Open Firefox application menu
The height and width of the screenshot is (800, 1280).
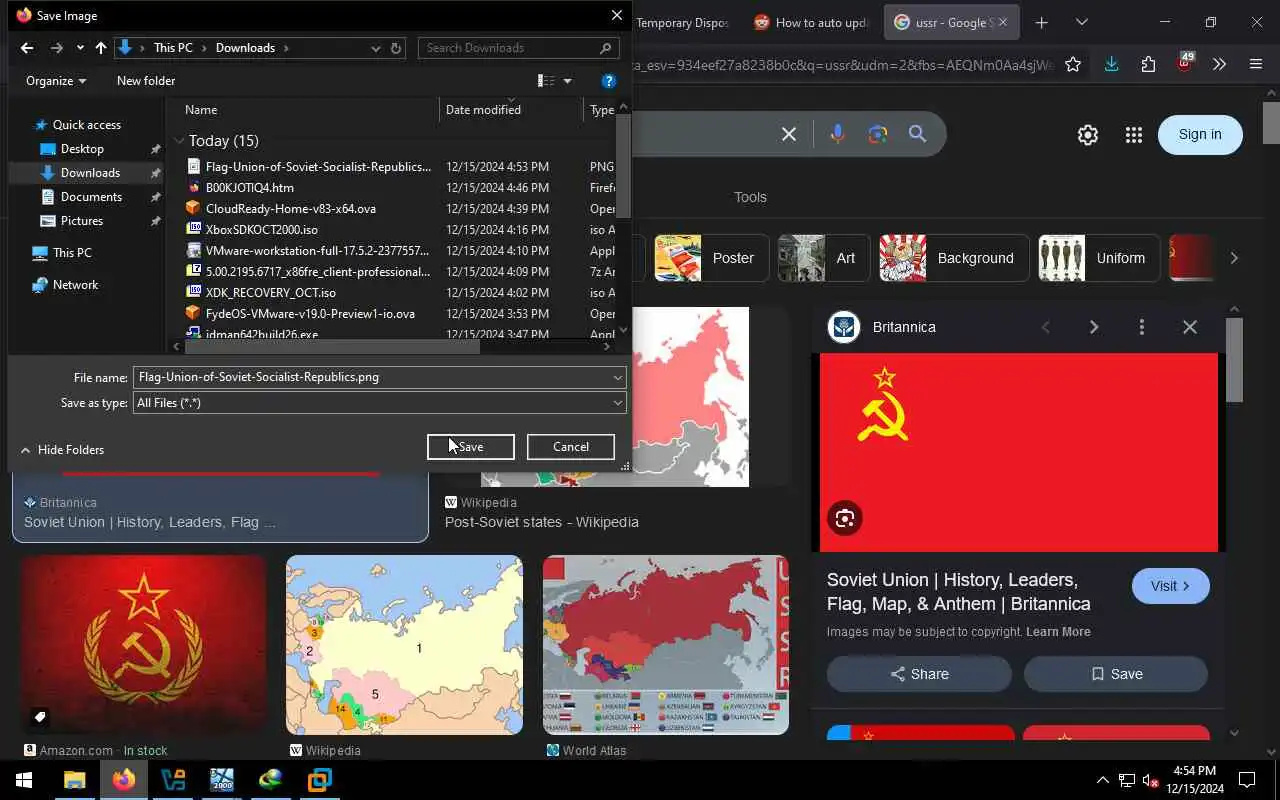pyautogui.click(x=1256, y=64)
